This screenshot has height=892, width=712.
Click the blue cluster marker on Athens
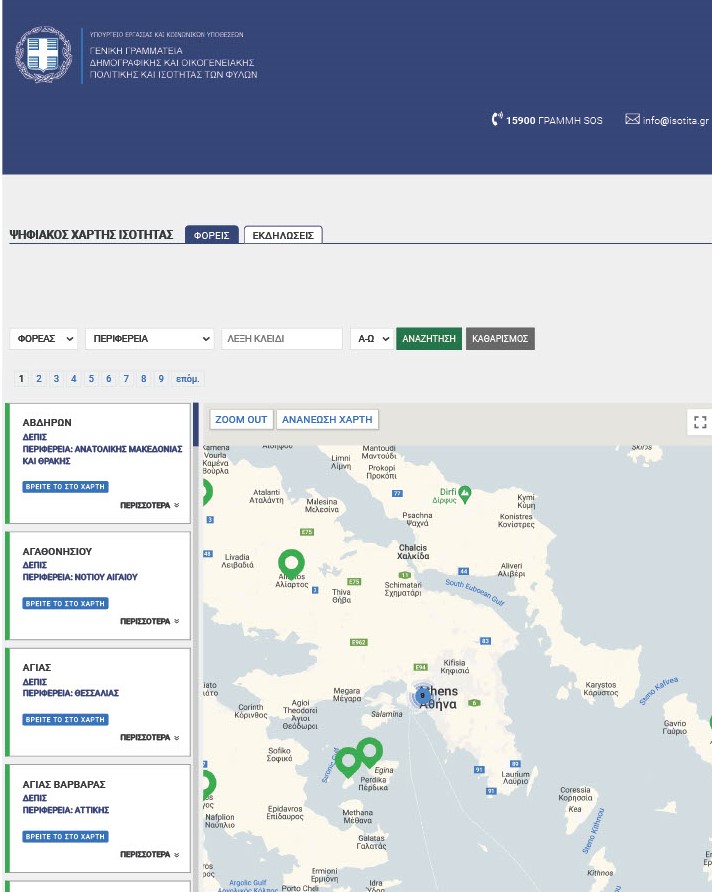[422, 694]
